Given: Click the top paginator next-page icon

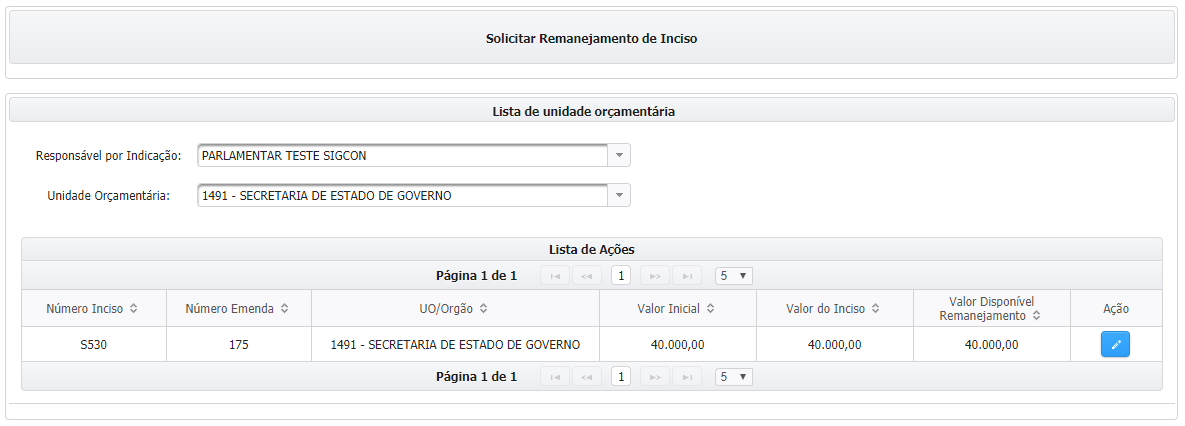Looking at the screenshot, I should tap(655, 275).
